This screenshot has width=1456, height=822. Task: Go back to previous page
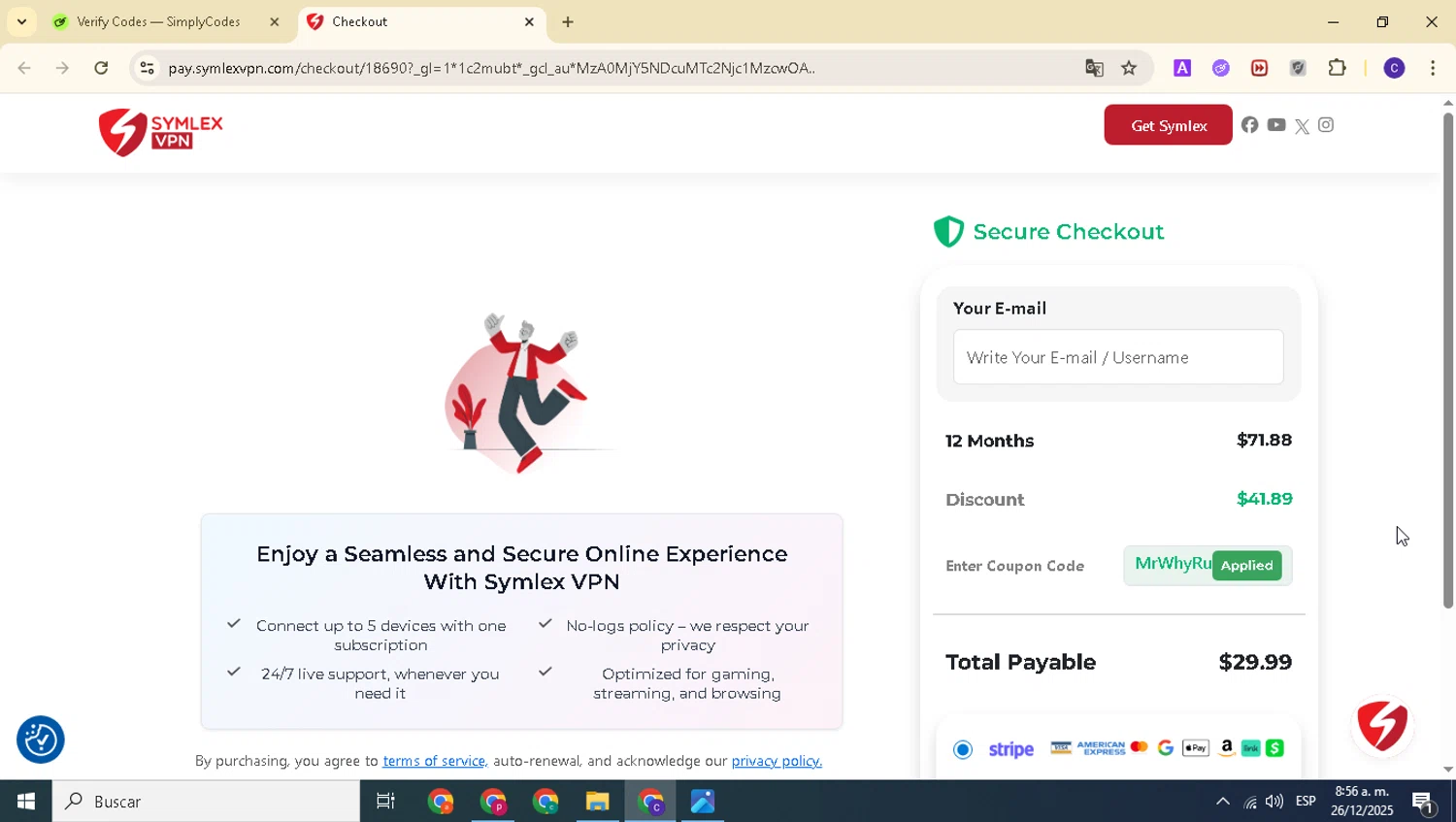24,68
